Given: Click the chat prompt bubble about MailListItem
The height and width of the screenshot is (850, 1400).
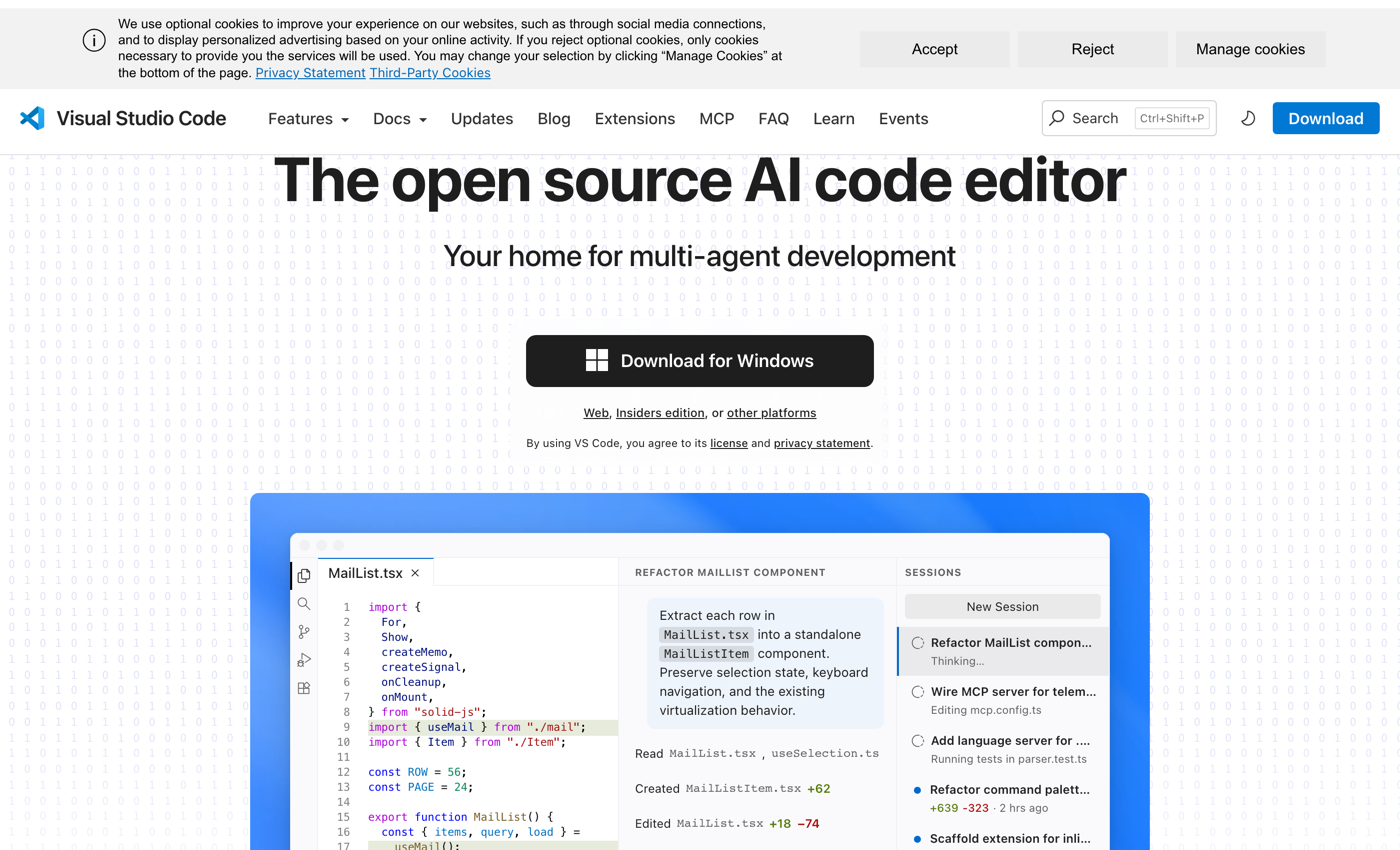Looking at the screenshot, I should click(x=765, y=663).
